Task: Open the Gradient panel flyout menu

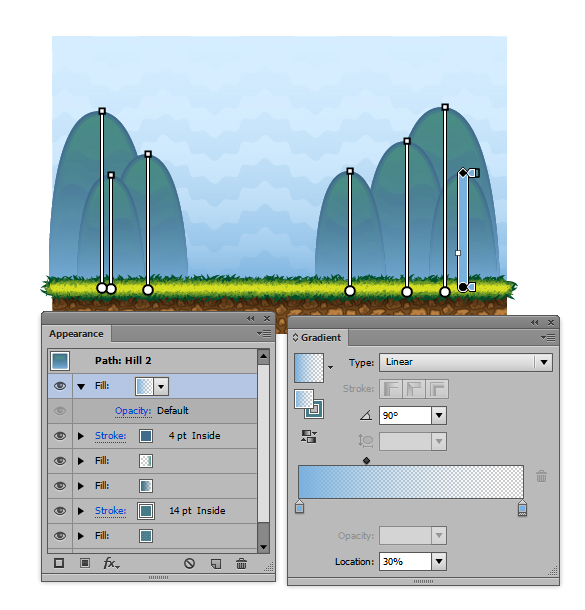Action: tap(548, 337)
